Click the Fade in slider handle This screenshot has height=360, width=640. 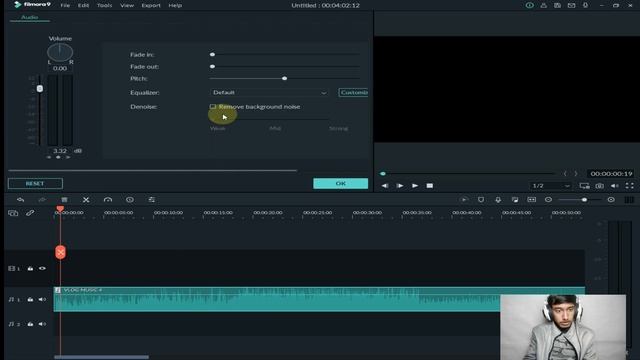click(212, 54)
